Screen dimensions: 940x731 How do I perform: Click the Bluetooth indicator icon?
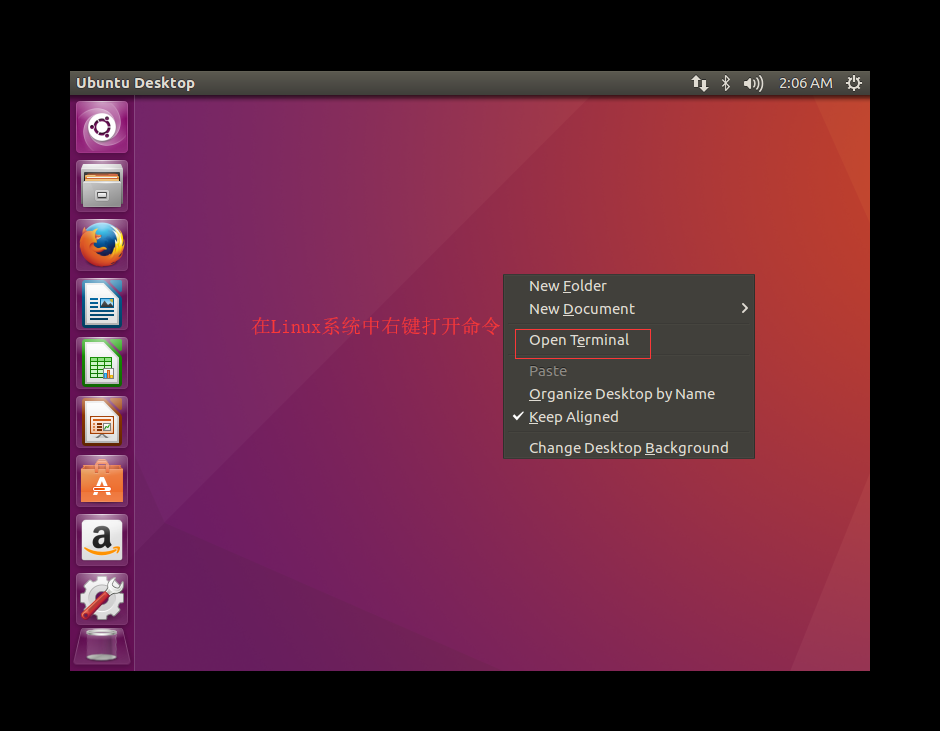point(725,83)
